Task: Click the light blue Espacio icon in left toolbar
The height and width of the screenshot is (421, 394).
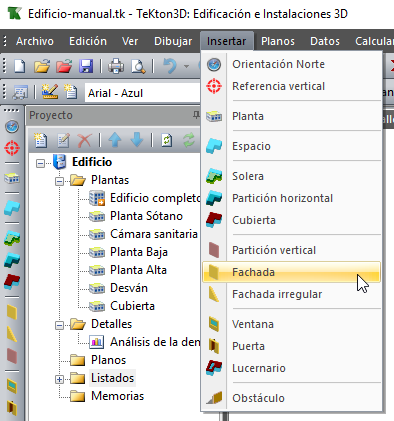Action: (x=12, y=208)
